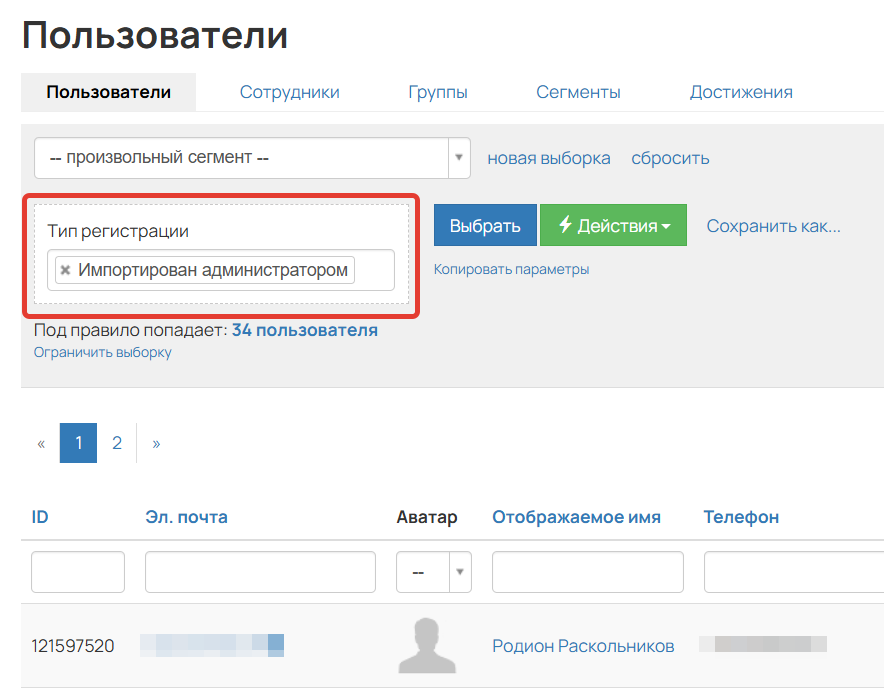
Task: Click the avatar placeholder icon for Родион Раскольников
Action: click(428, 645)
